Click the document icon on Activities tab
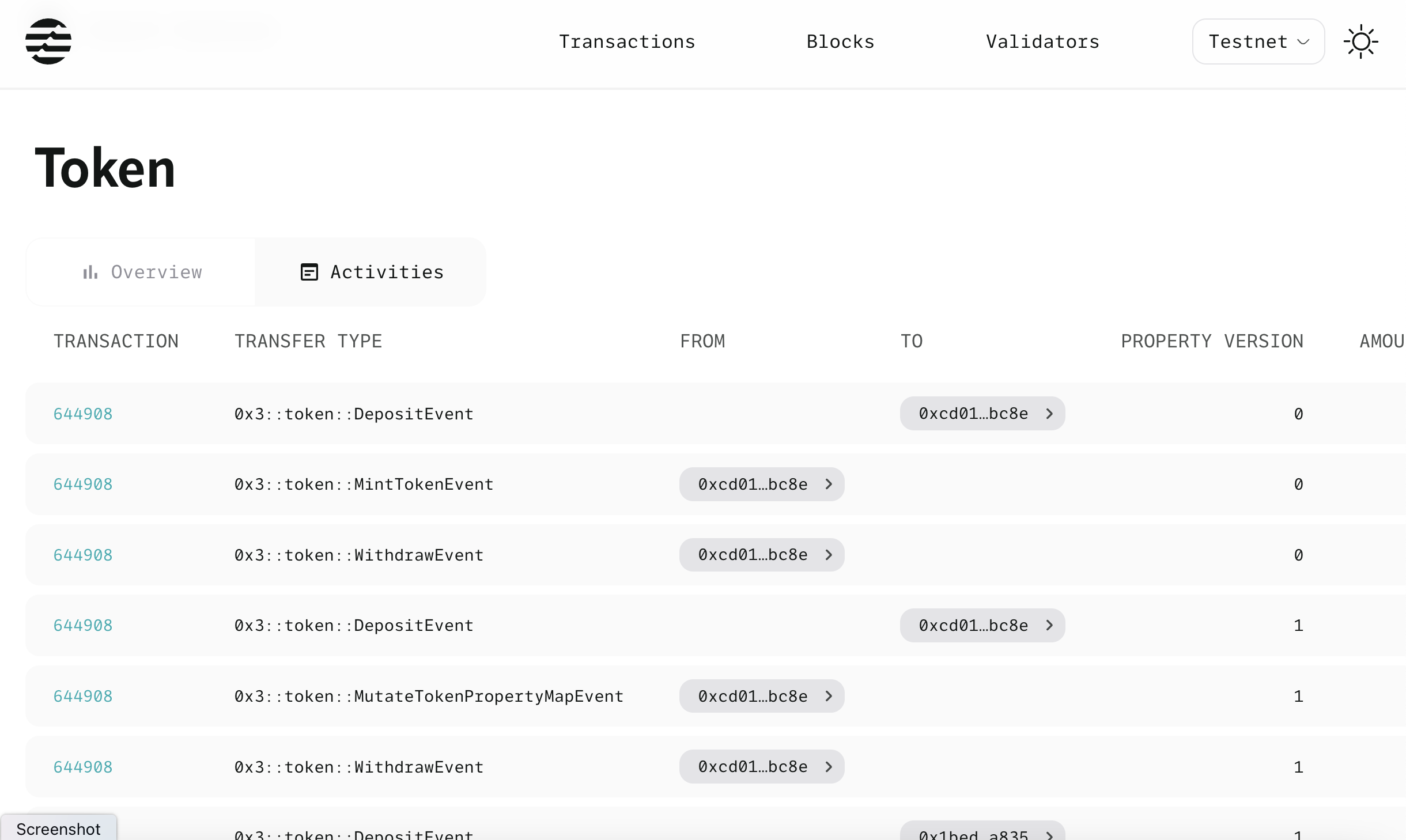The image size is (1406, 840). pyautogui.click(x=308, y=272)
